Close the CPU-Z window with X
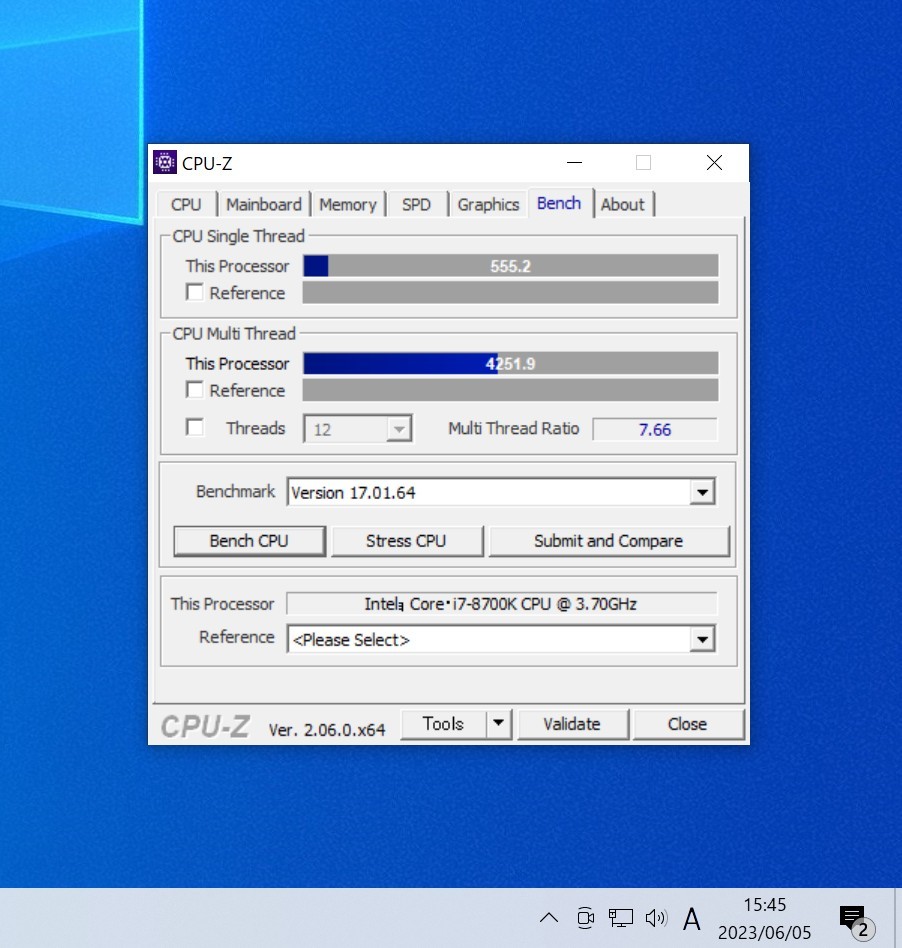The height and width of the screenshot is (948, 902). coord(714,163)
